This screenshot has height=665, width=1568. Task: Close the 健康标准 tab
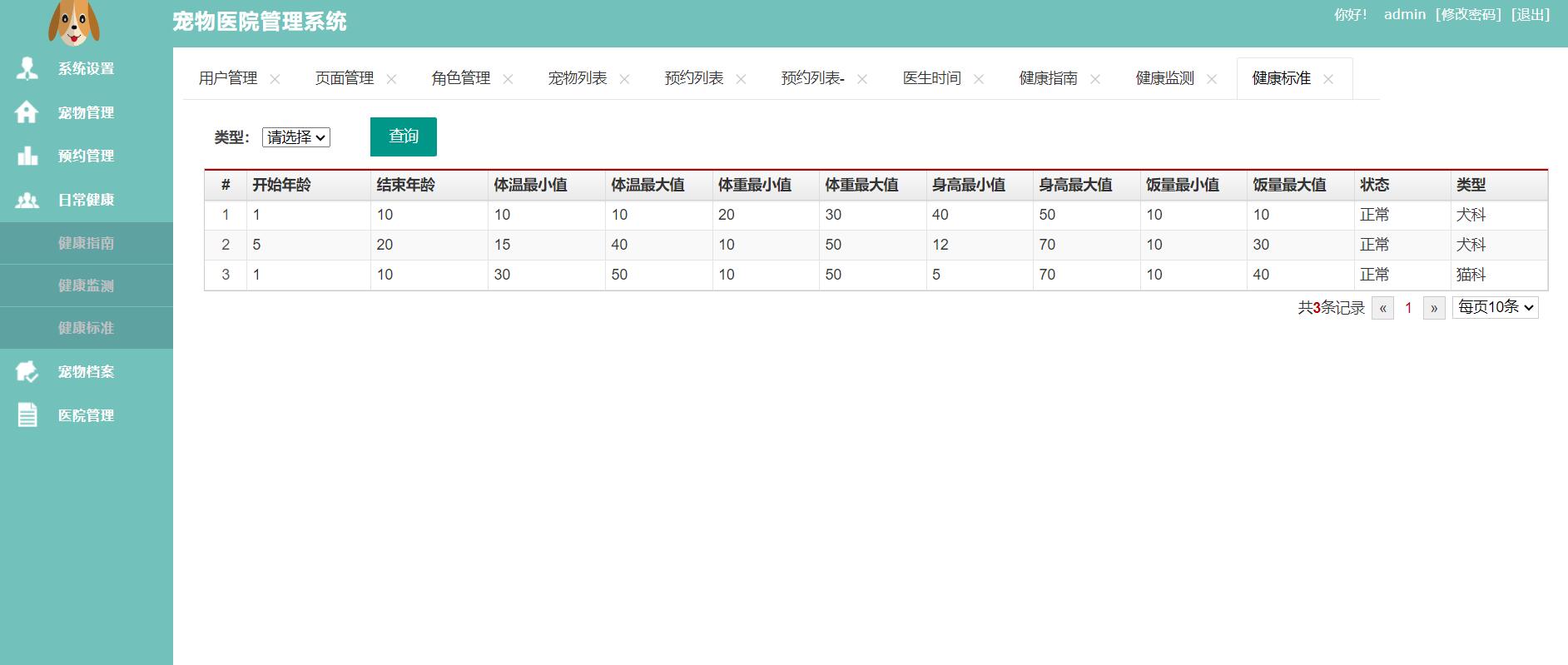click(1328, 79)
